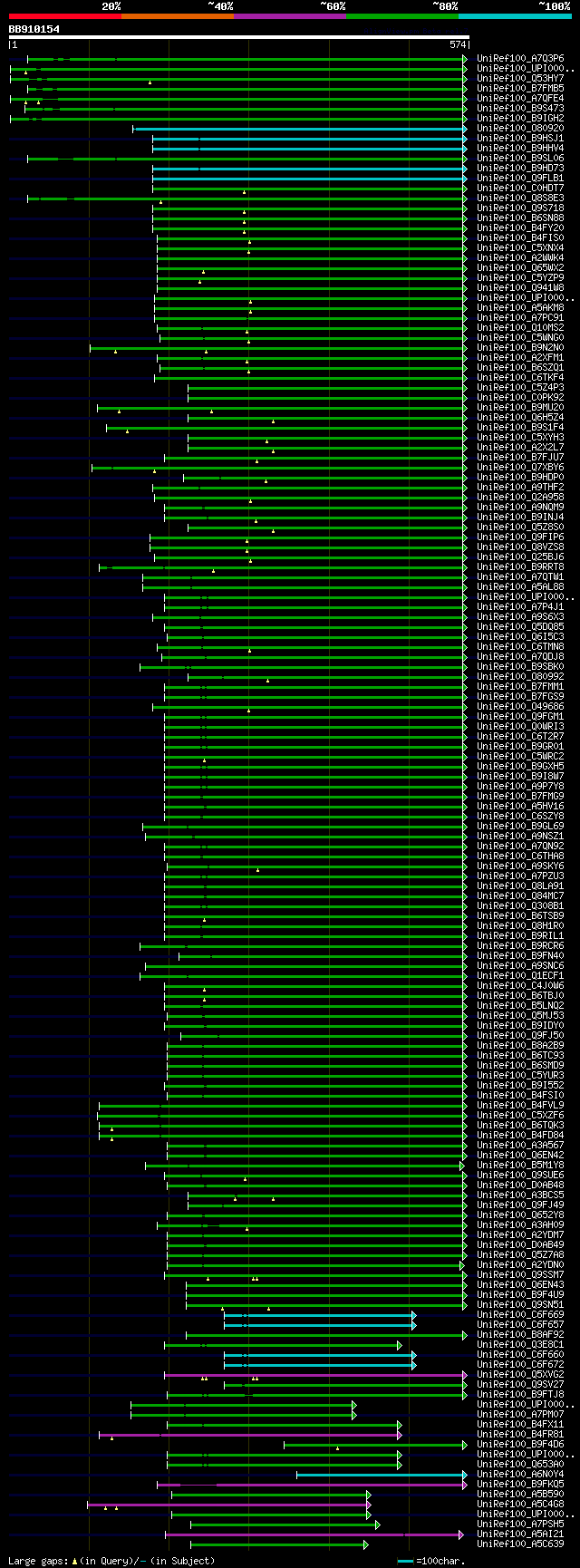Select hit label UniRef100_C6SZY8
Viewport: 580px width, 1568px height.
pyautogui.click(x=520, y=816)
